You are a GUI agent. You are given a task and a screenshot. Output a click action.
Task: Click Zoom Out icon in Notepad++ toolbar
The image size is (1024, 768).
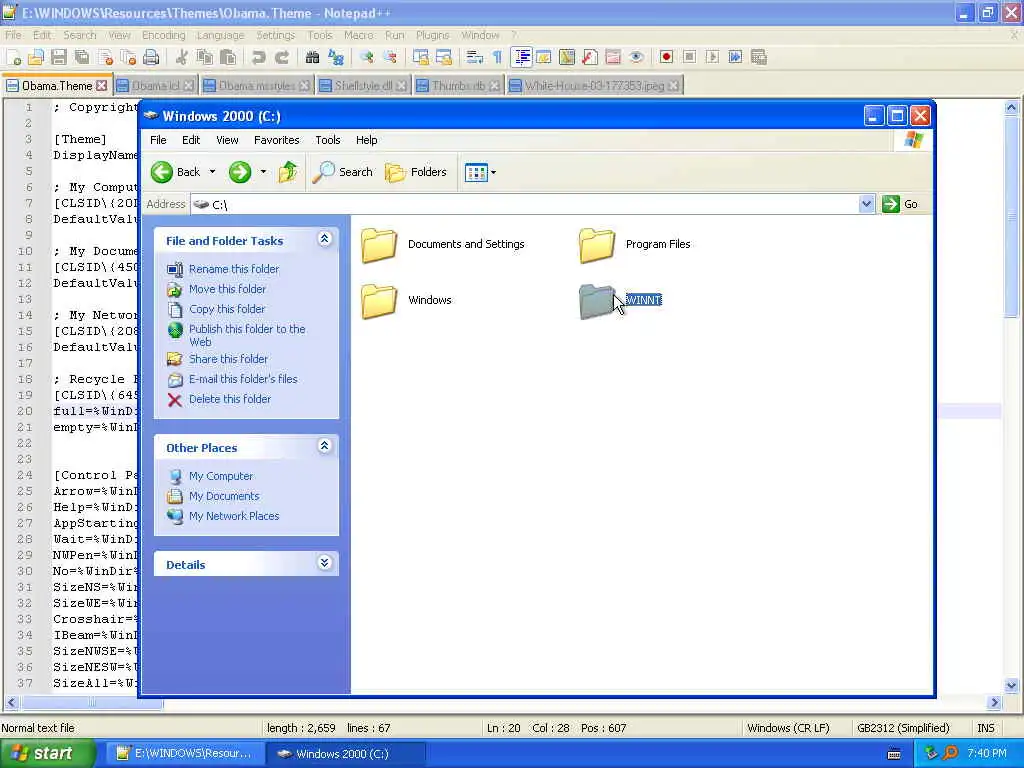(x=390, y=57)
